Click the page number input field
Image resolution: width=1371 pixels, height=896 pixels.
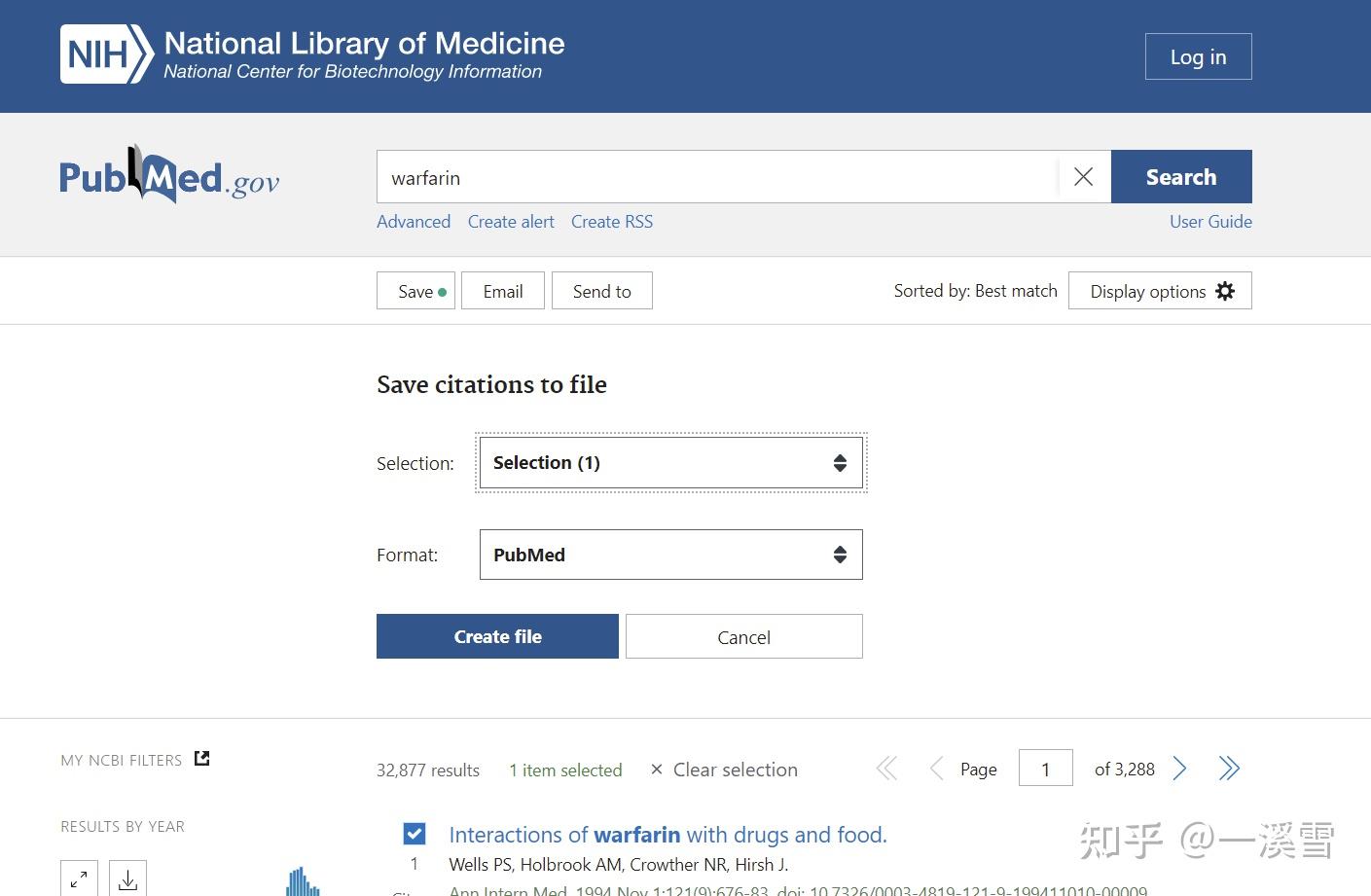[x=1046, y=769]
